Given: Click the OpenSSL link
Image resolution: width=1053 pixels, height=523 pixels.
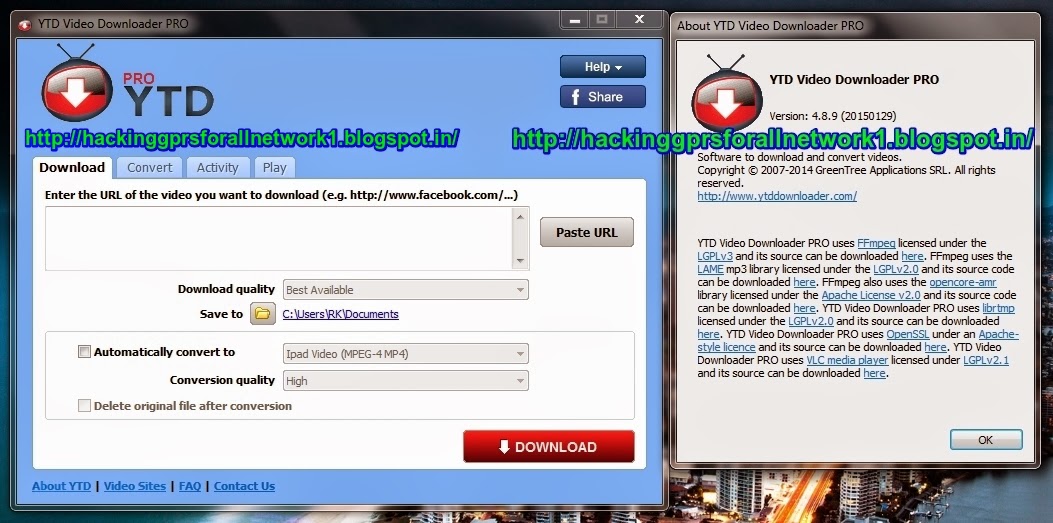Looking at the screenshot, I should coord(908,334).
